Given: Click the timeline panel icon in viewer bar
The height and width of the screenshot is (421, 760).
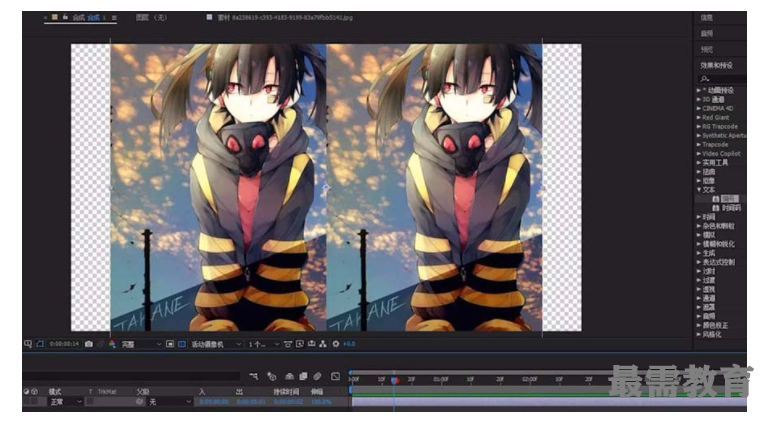Looking at the screenshot, I should pos(311,344).
